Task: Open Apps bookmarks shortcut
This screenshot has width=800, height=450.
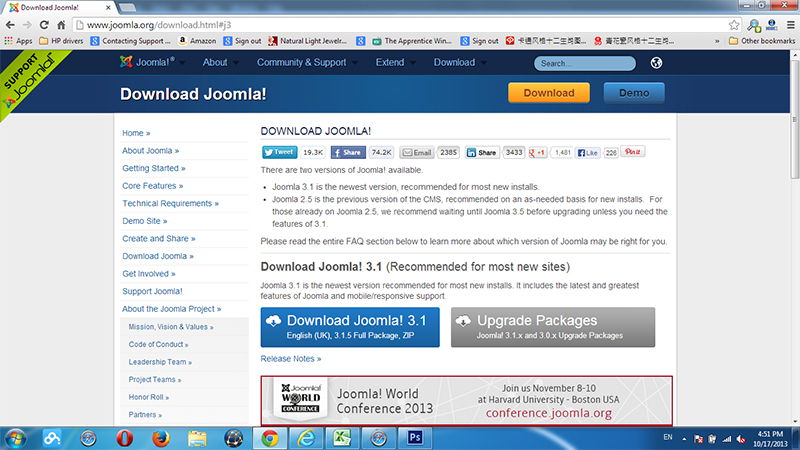Action: click(x=18, y=41)
